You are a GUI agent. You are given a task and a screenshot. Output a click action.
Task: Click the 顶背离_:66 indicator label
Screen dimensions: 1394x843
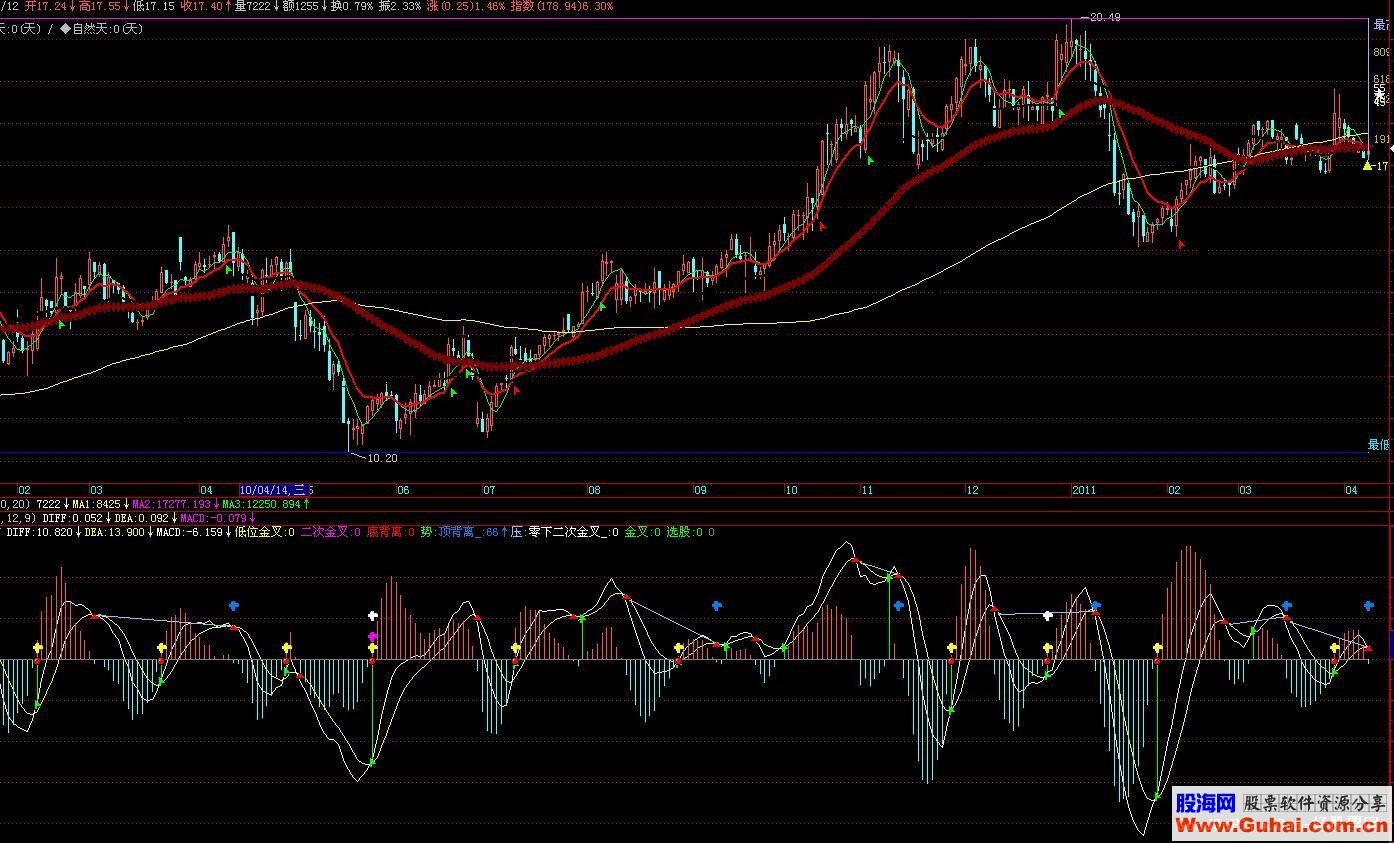[468, 532]
